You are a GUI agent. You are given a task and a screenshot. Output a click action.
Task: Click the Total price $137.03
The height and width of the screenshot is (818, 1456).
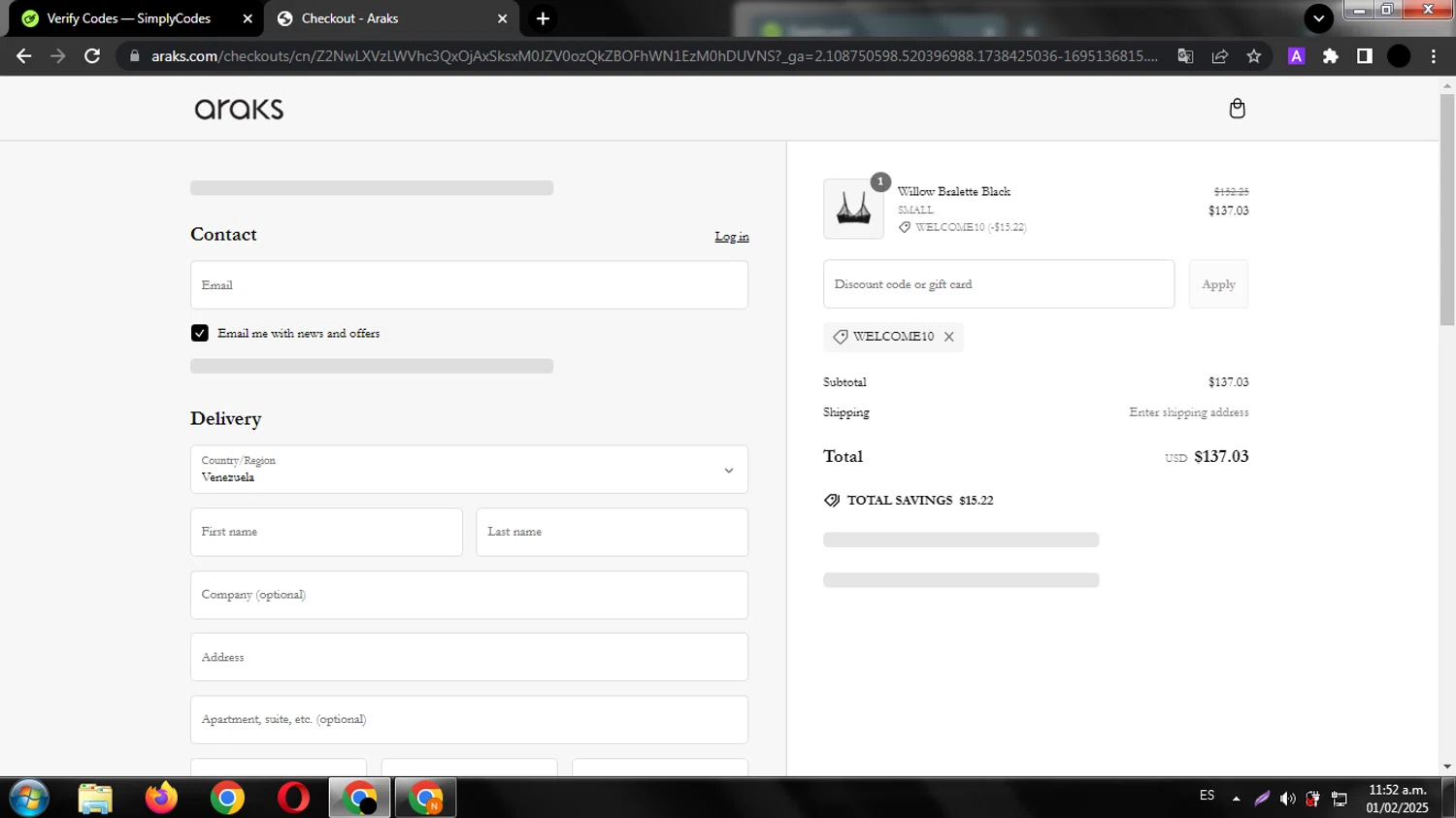[1221, 456]
